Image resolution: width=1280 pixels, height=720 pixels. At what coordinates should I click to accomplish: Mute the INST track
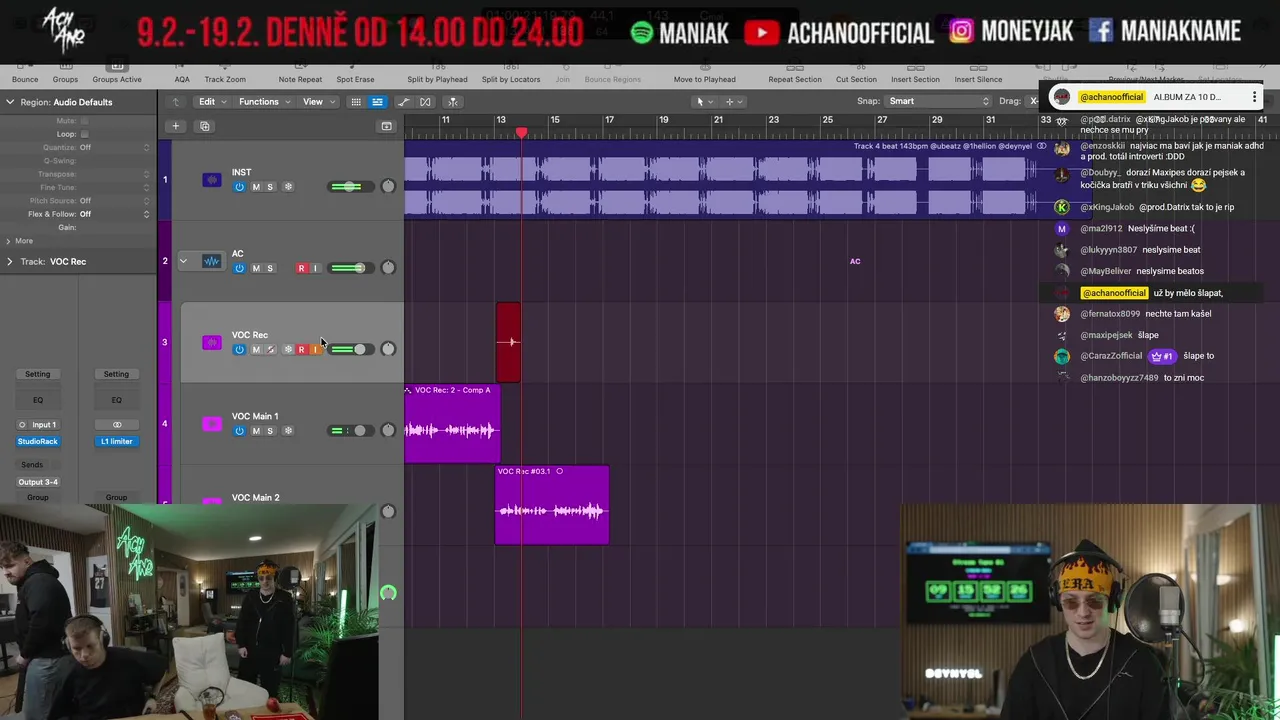coord(256,187)
